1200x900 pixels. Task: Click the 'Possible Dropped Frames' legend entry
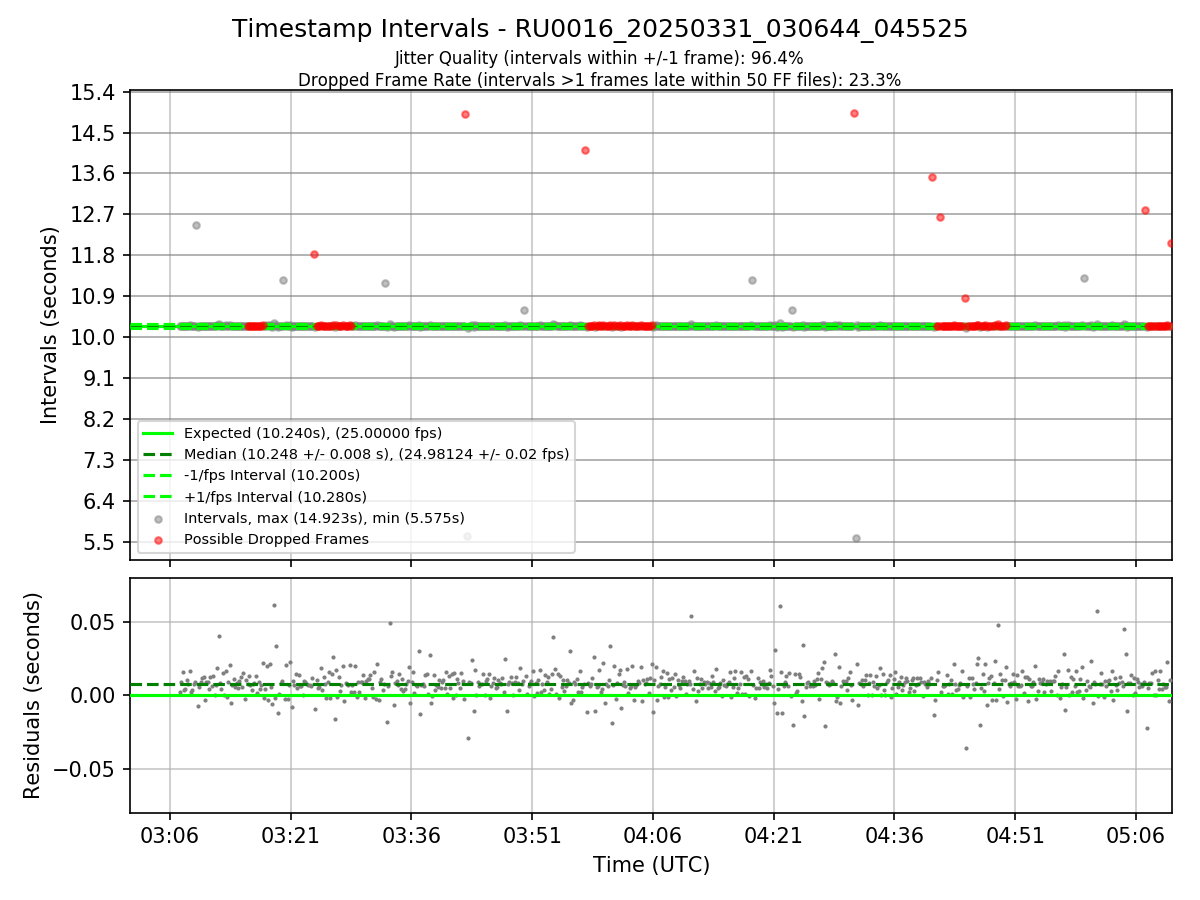276,539
